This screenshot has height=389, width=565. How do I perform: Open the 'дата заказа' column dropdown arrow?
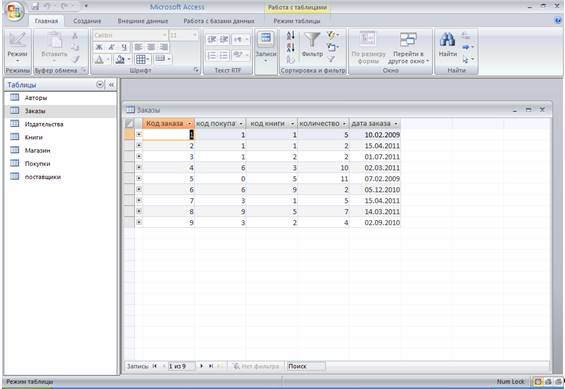click(x=396, y=124)
